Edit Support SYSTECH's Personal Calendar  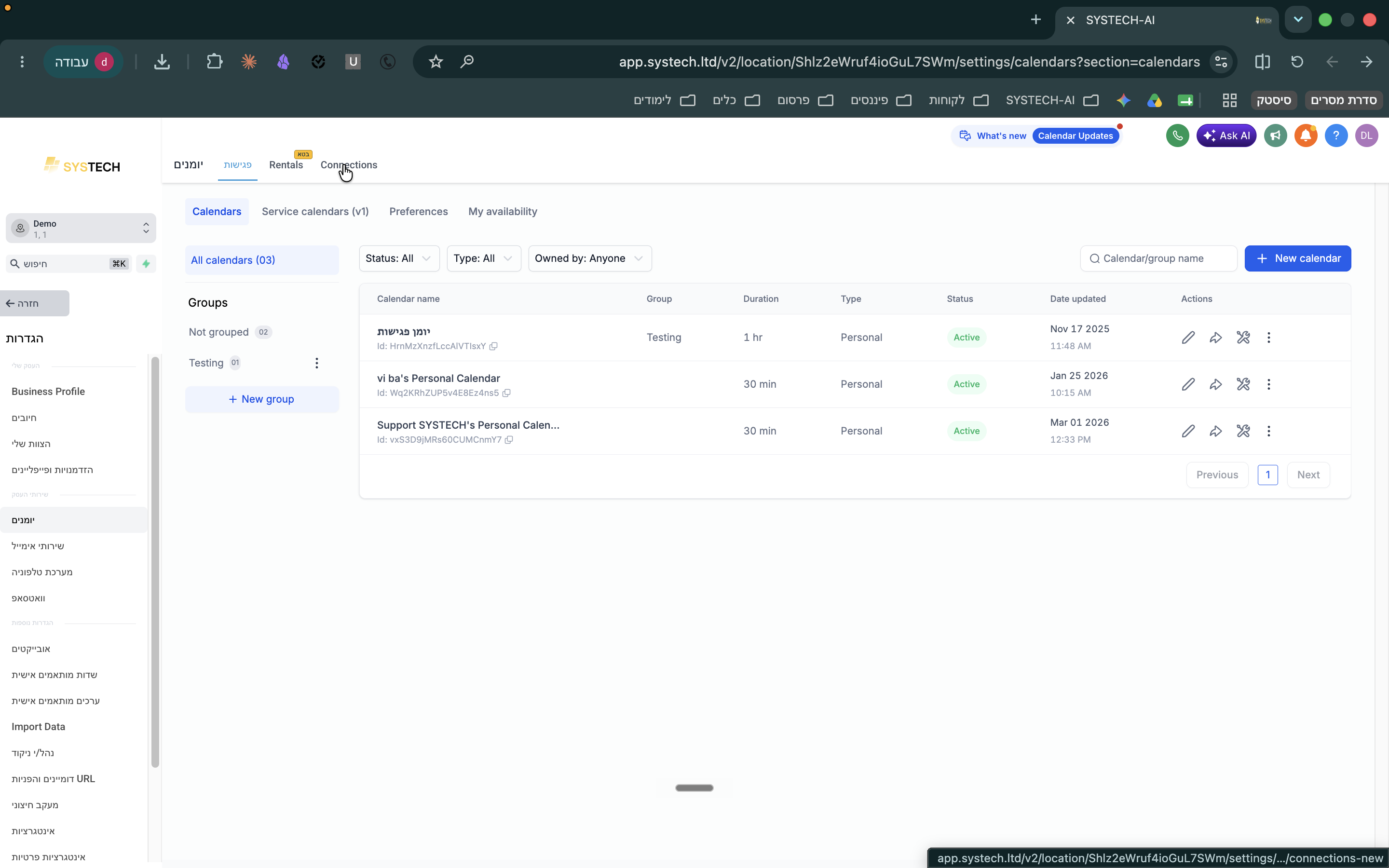point(1188,431)
